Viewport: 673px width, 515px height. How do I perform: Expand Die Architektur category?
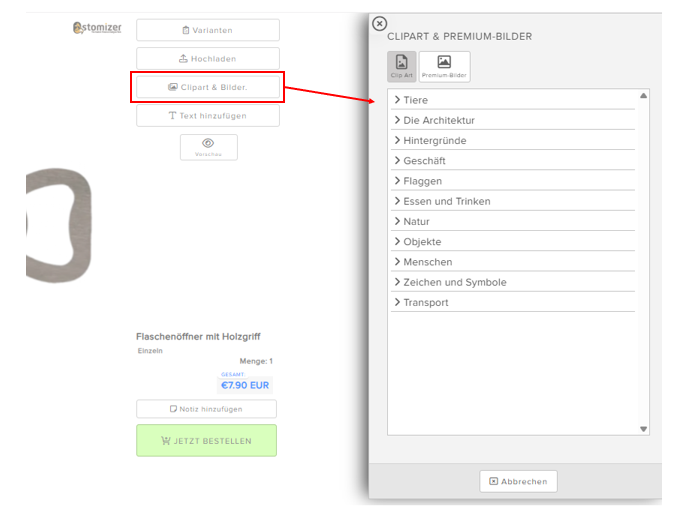pyautogui.click(x=438, y=120)
